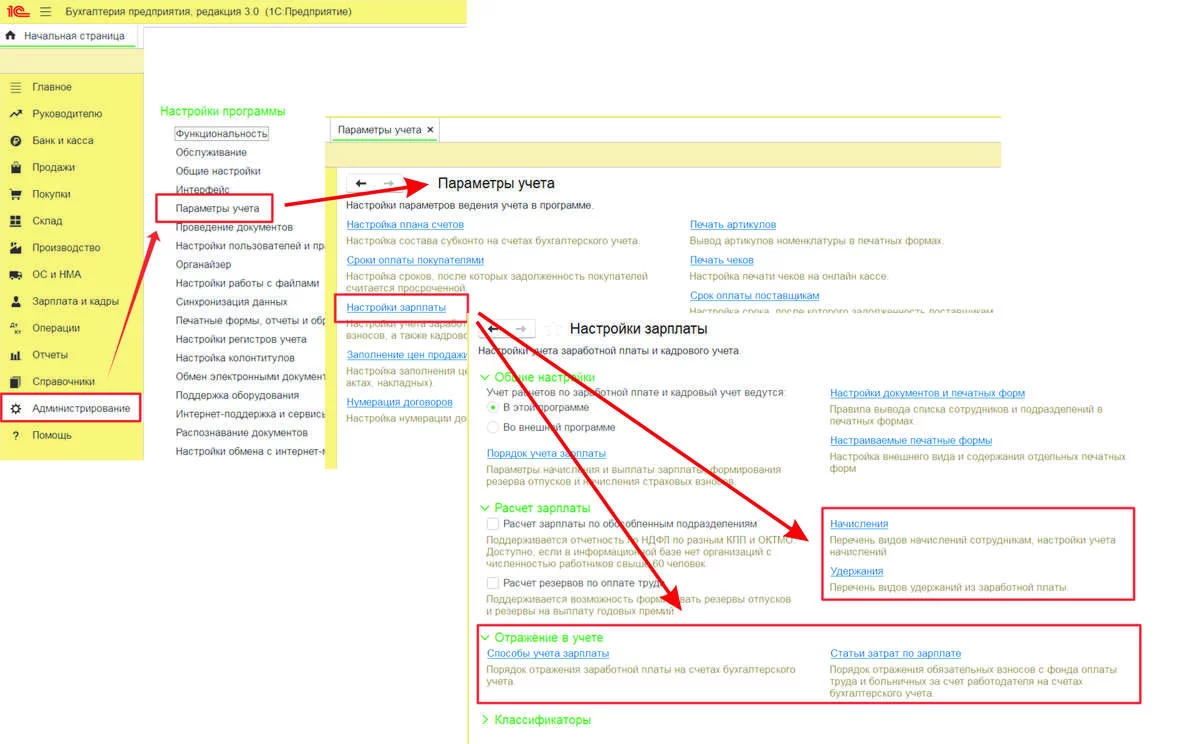Open the Сроки оплаты покупателями link
Screen dimensions: 1200x744
coord(415,260)
